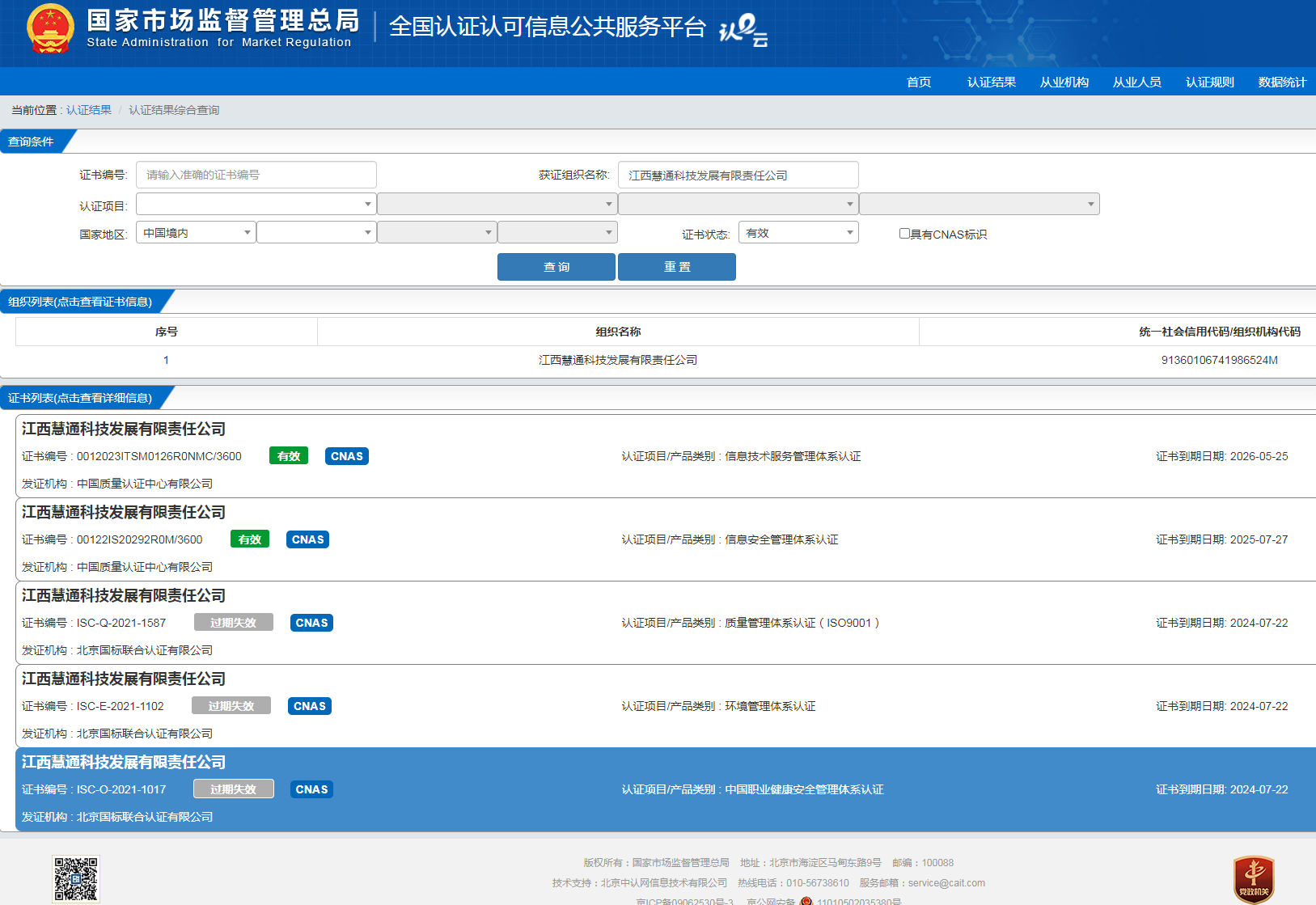Open the 中国境内 country dropdown
The image size is (1316, 905).
pyautogui.click(x=196, y=233)
